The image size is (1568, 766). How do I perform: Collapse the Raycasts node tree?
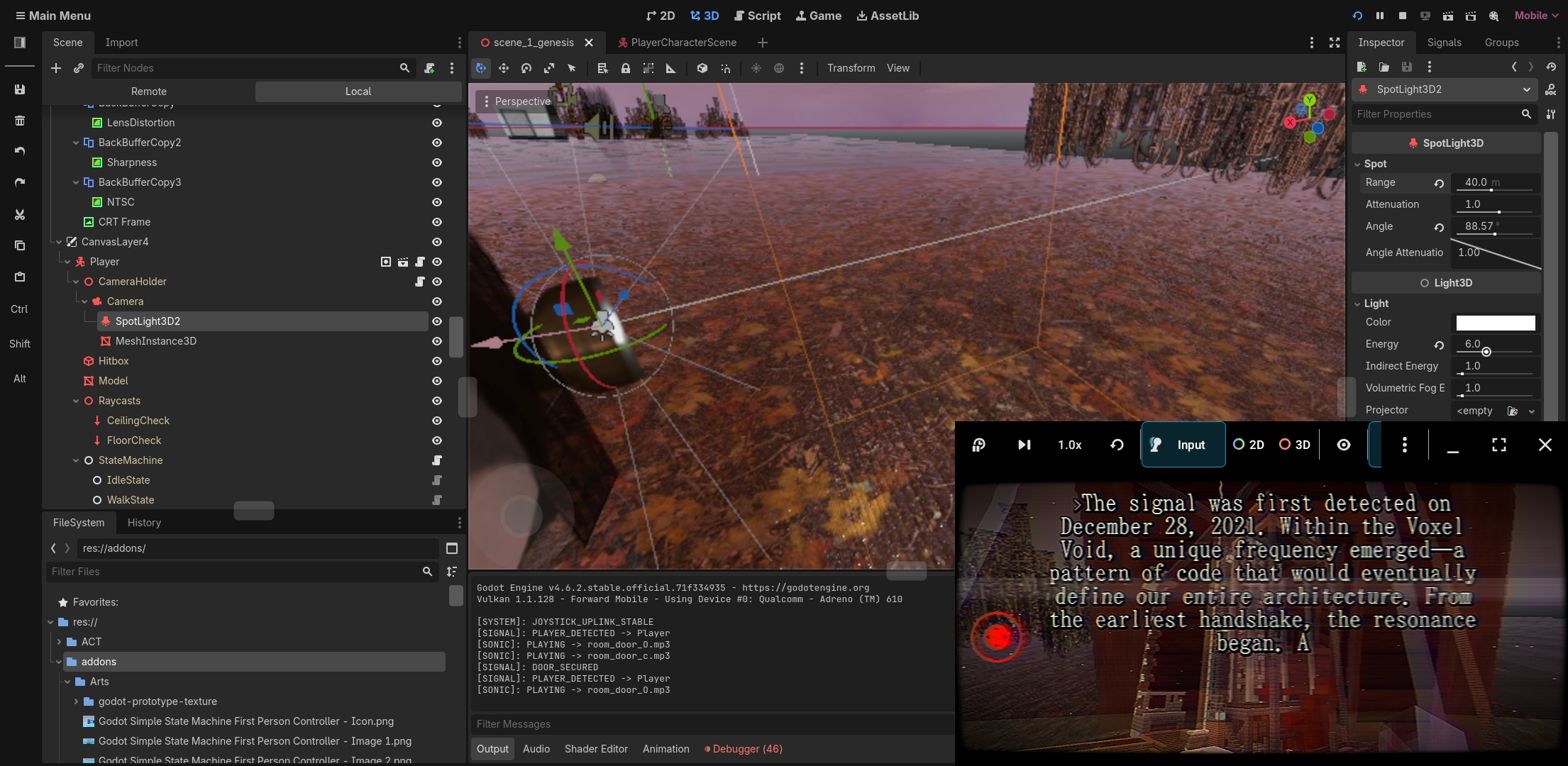coord(76,401)
